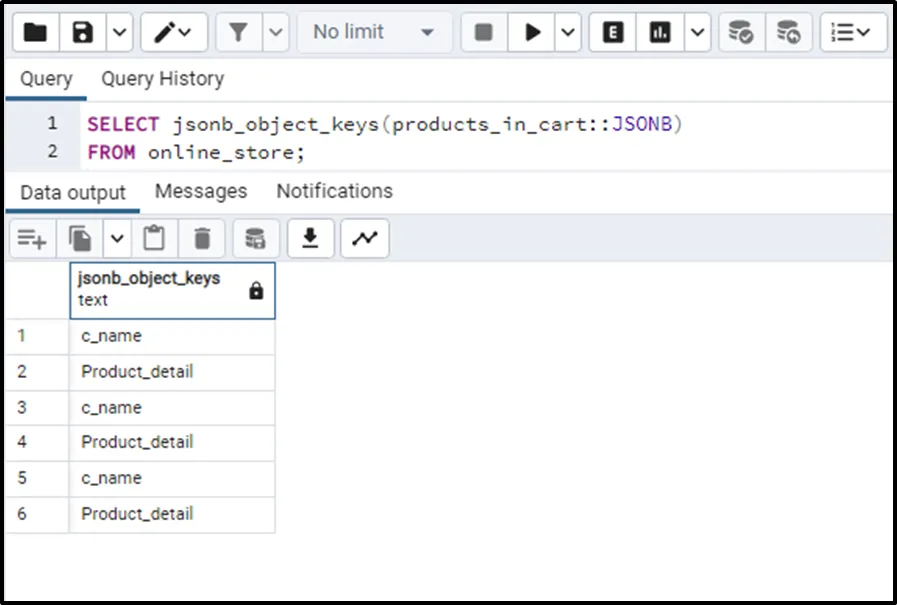Click the Open File folder icon
The height and width of the screenshot is (605, 897).
click(35, 33)
